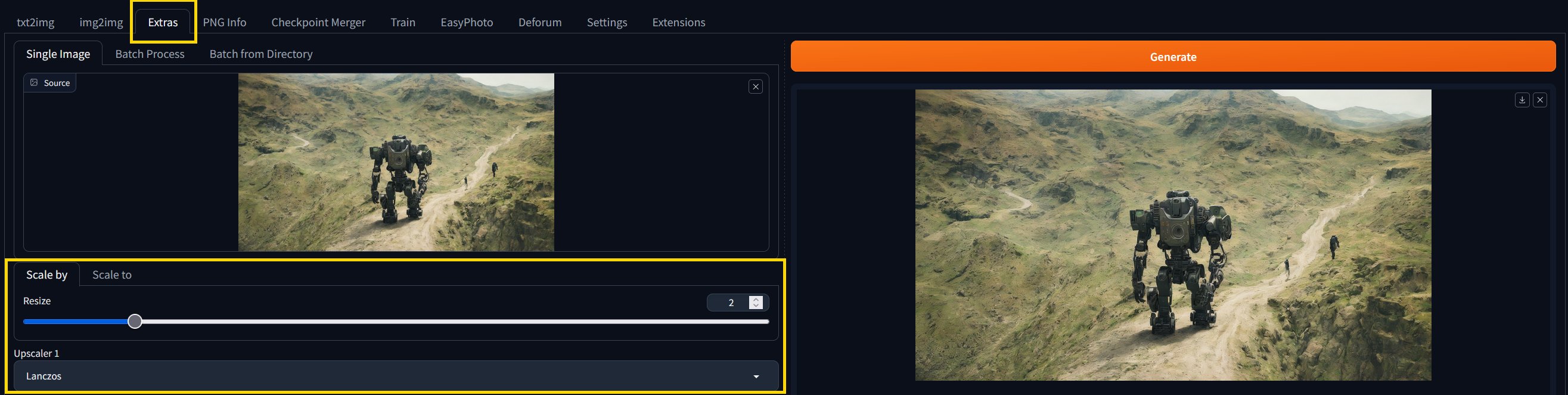The image size is (1568, 395).
Task: Remove the source image with X icon
Action: (x=755, y=87)
